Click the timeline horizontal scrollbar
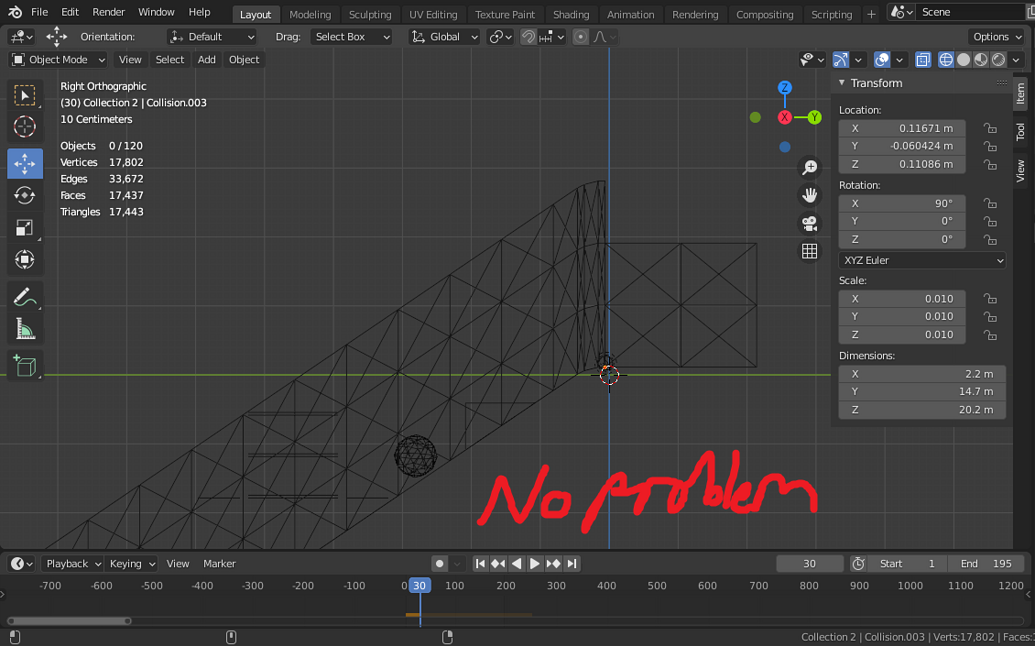 click(x=69, y=621)
